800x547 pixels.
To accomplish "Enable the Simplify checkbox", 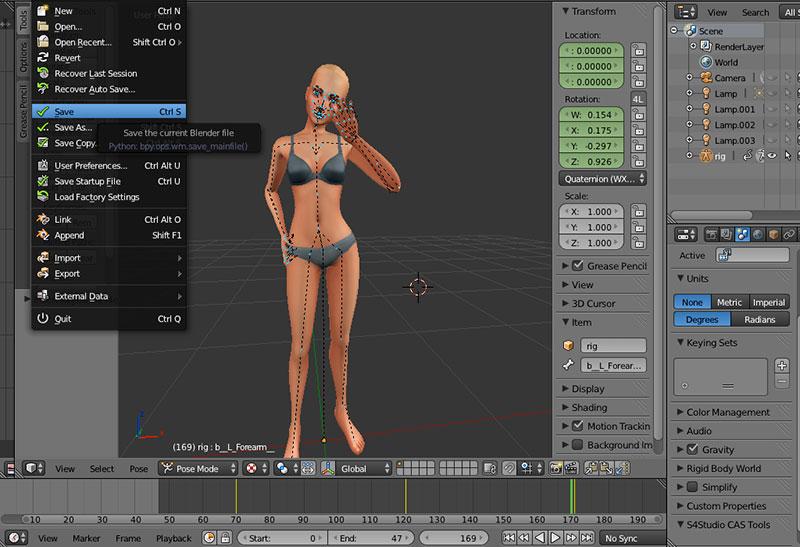I will pyautogui.click(x=692, y=487).
